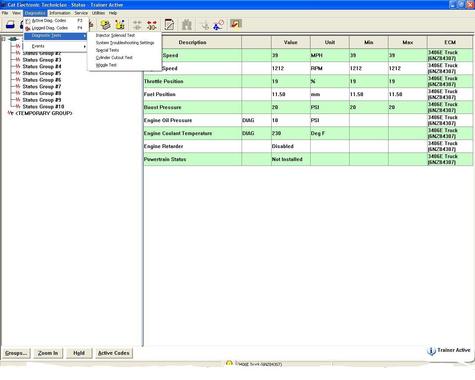Select Status Group #10 in tree
The width and height of the screenshot is (475, 380).
43,107
